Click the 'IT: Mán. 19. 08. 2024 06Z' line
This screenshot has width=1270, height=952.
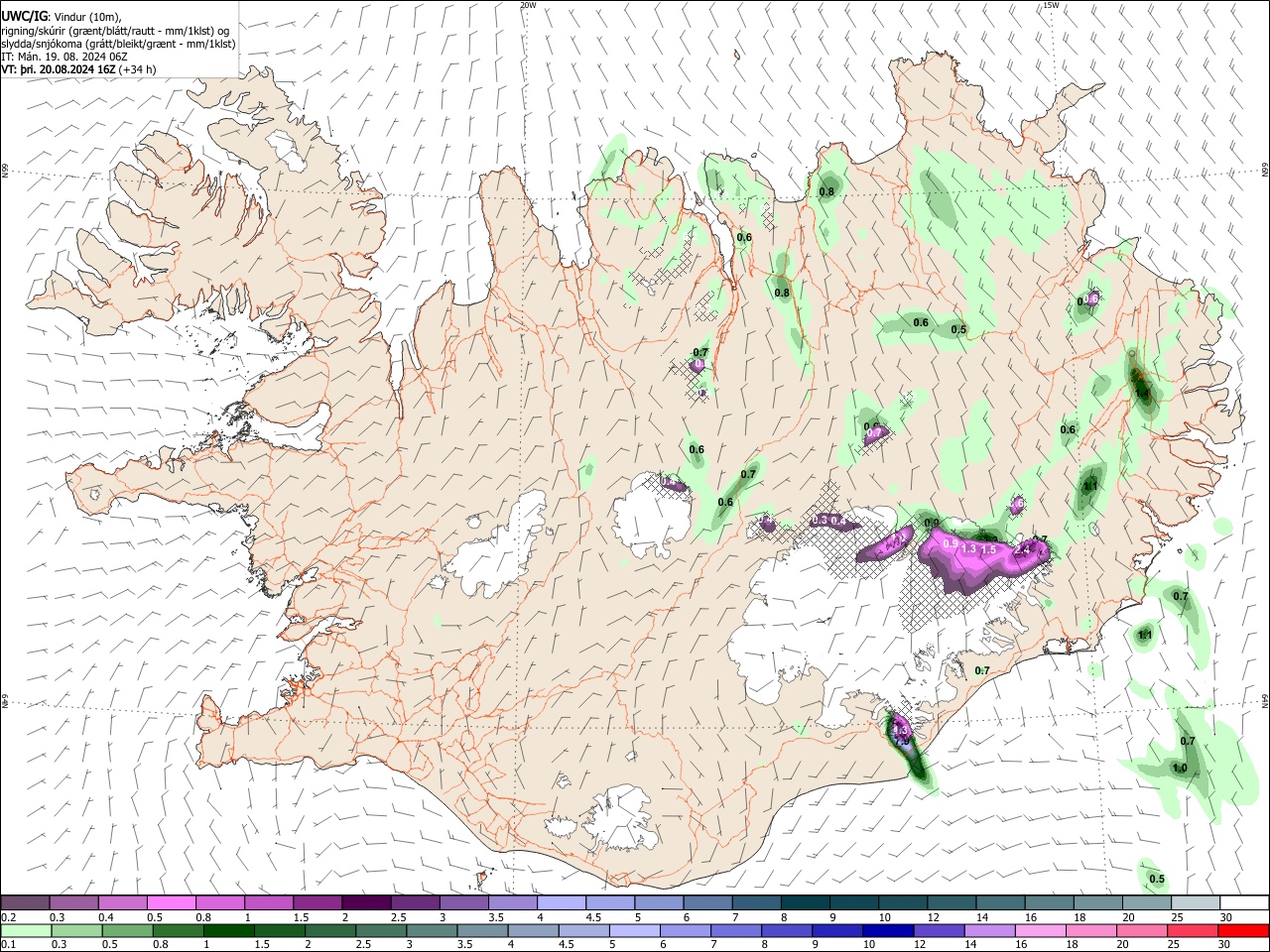point(66,57)
